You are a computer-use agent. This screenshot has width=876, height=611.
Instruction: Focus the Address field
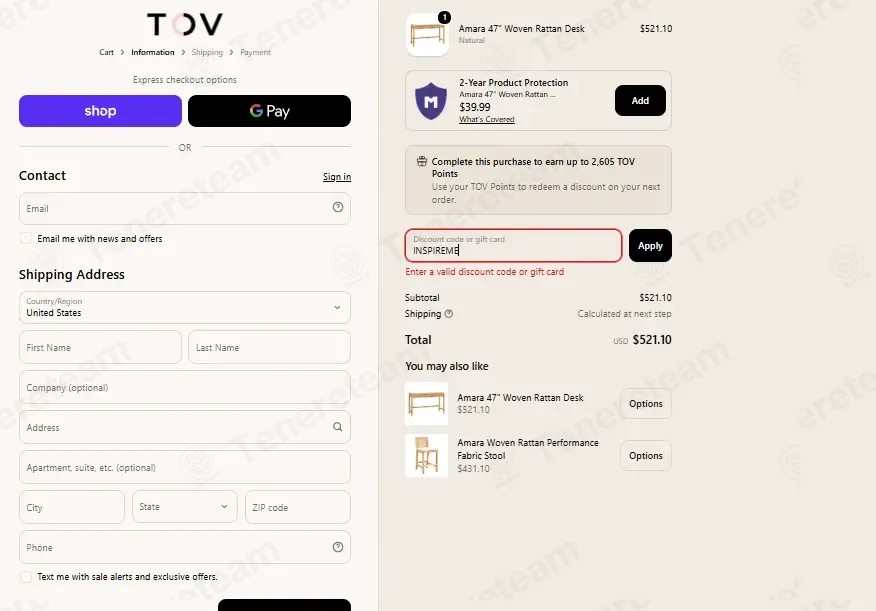pos(185,427)
